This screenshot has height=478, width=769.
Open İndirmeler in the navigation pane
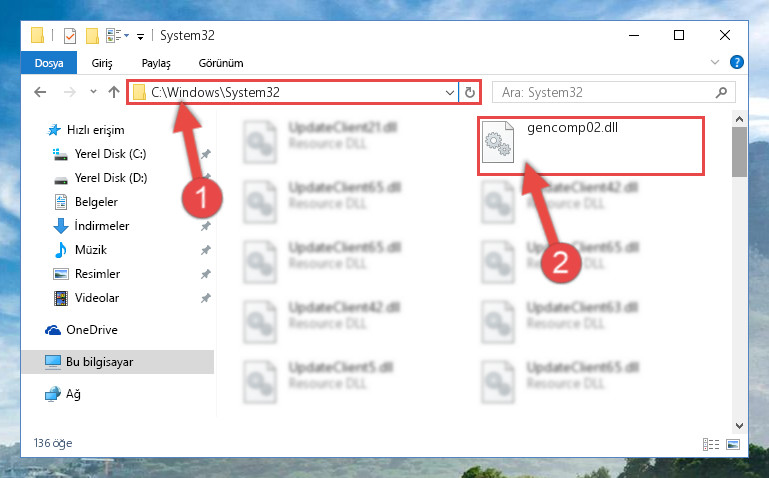click(102, 226)
